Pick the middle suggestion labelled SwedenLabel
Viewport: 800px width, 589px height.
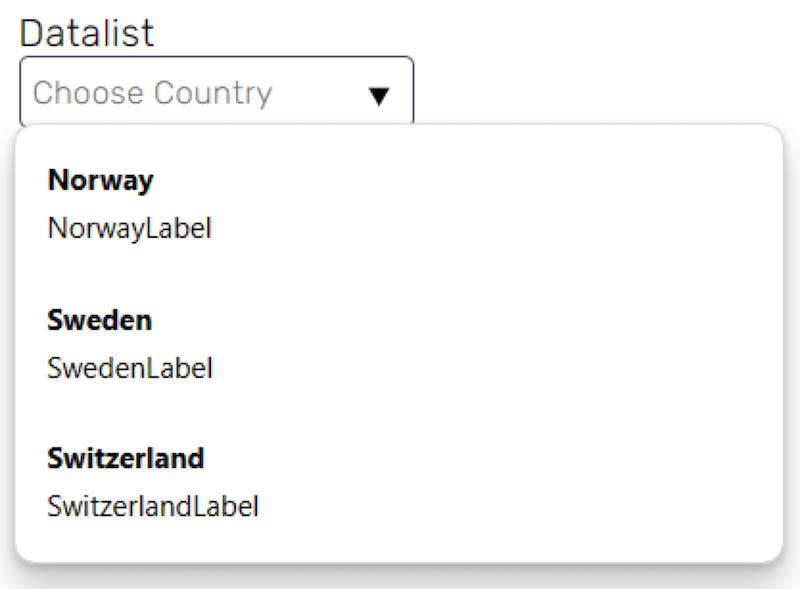[x=399, y=343]
